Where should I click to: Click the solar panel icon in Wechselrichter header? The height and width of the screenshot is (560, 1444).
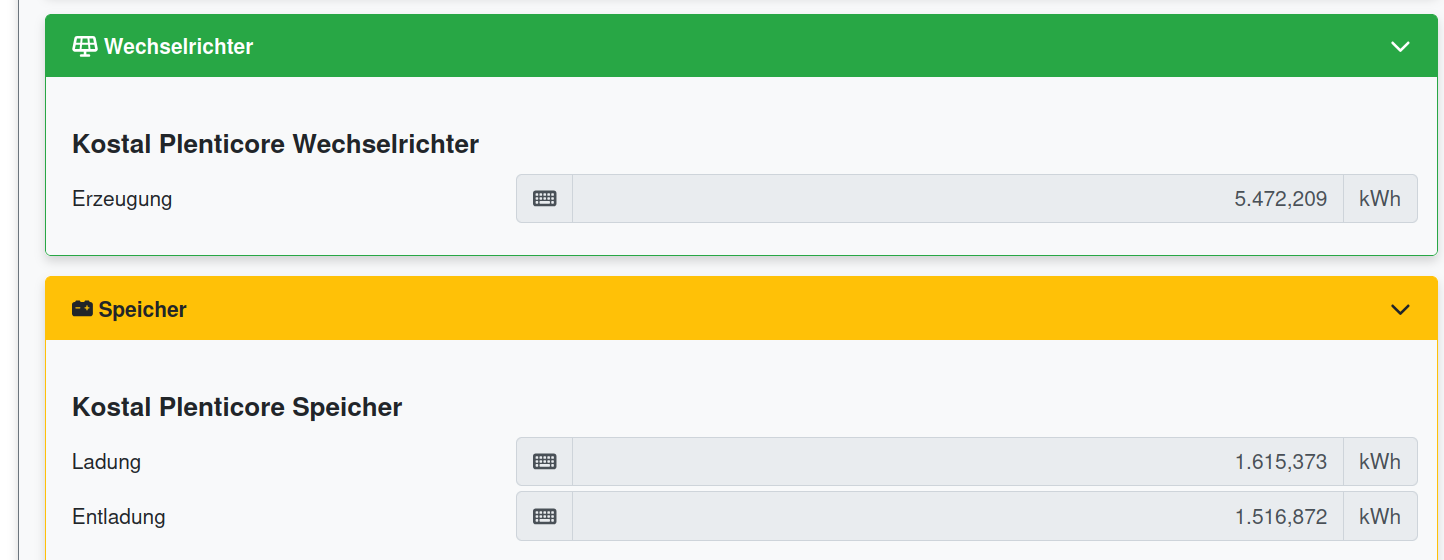tap(85, 46)
